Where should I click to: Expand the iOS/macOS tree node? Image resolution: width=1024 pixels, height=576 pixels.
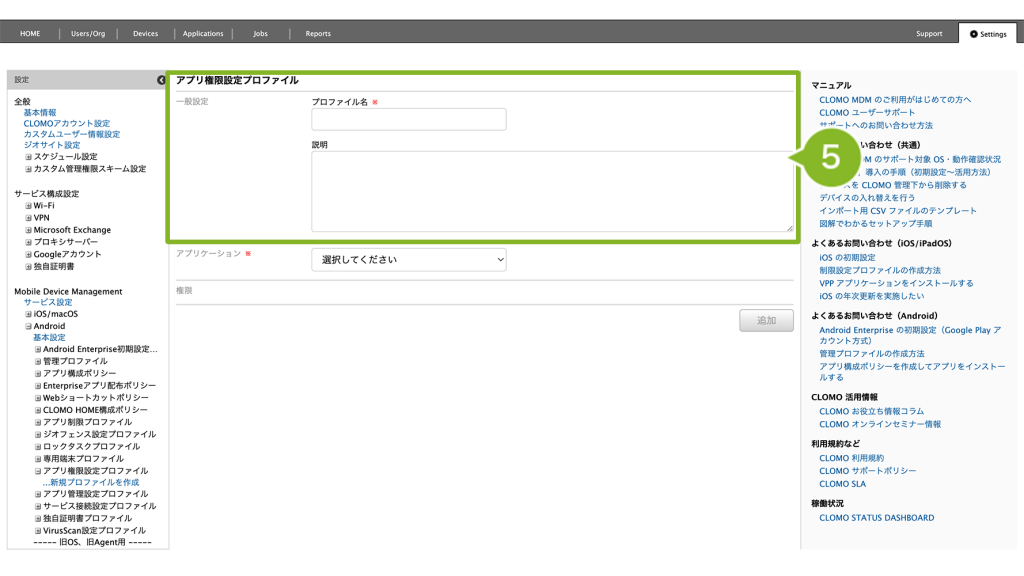coord(29,314)
